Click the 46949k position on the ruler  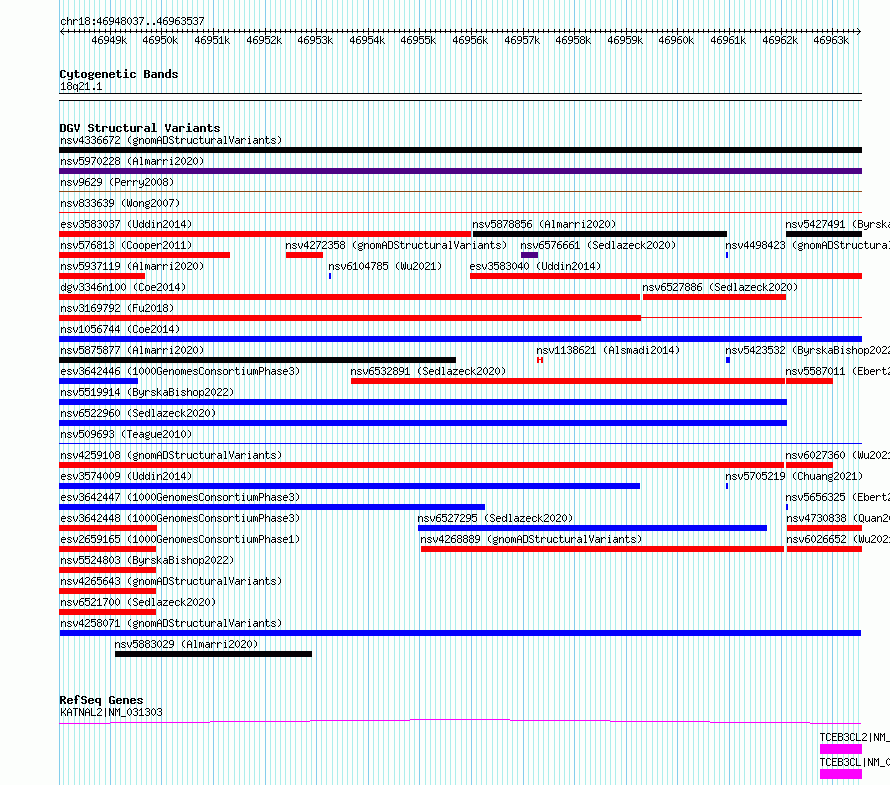109,40
